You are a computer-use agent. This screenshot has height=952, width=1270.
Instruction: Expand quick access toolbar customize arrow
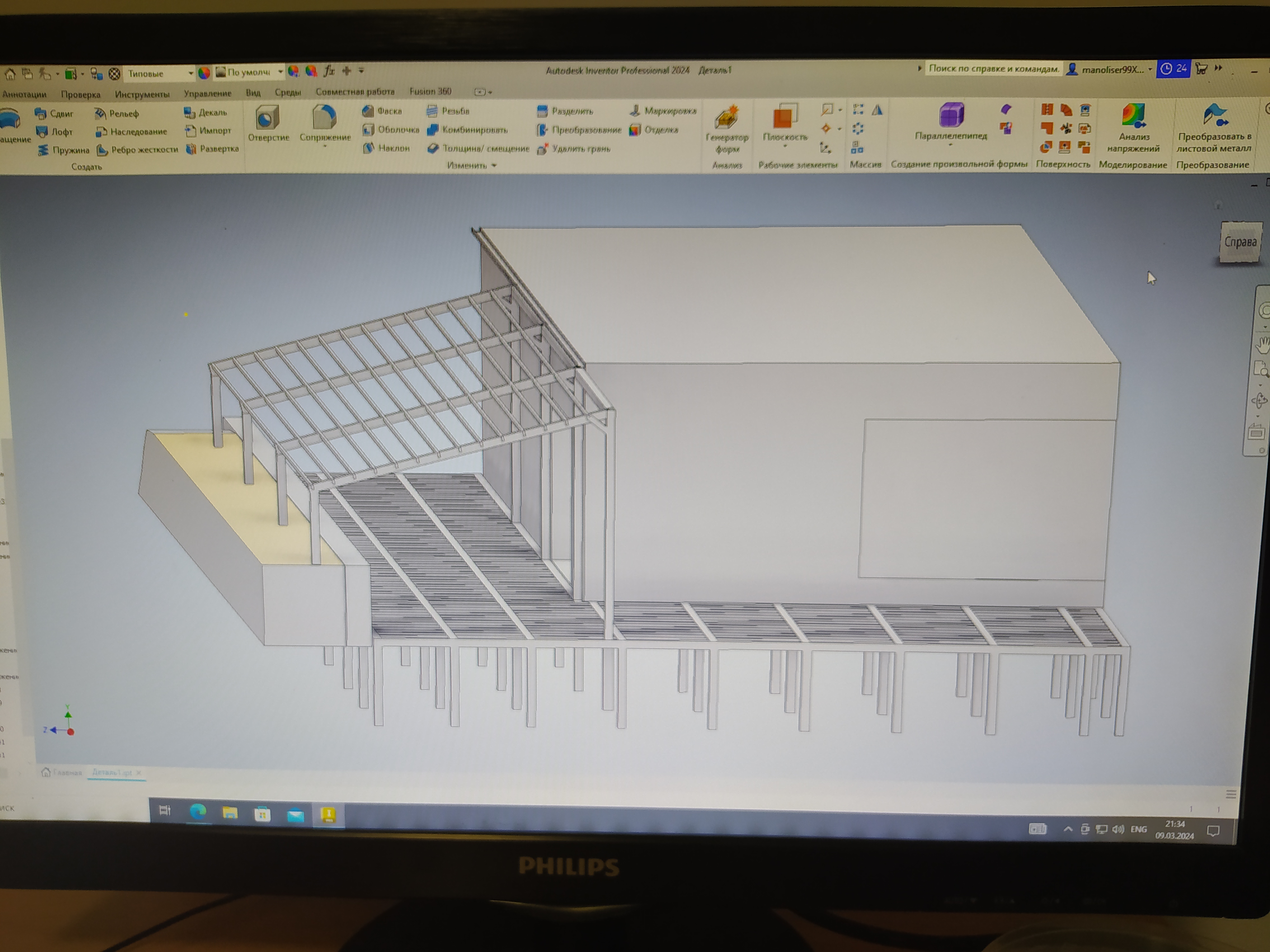(361, 70)
